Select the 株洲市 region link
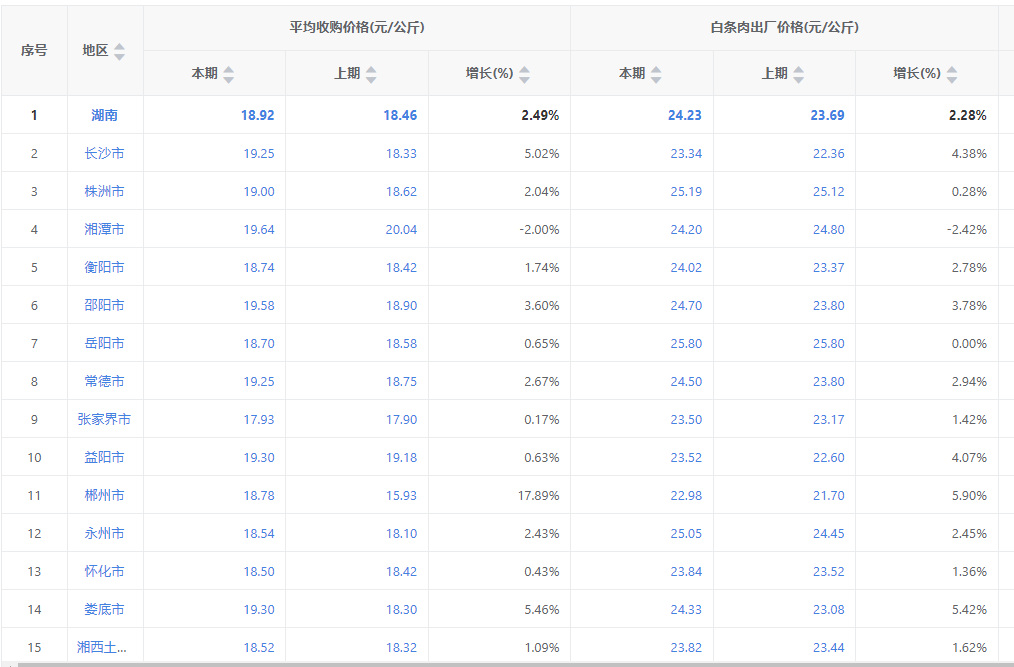The image size is (1014, 667). tap(104, 191)
